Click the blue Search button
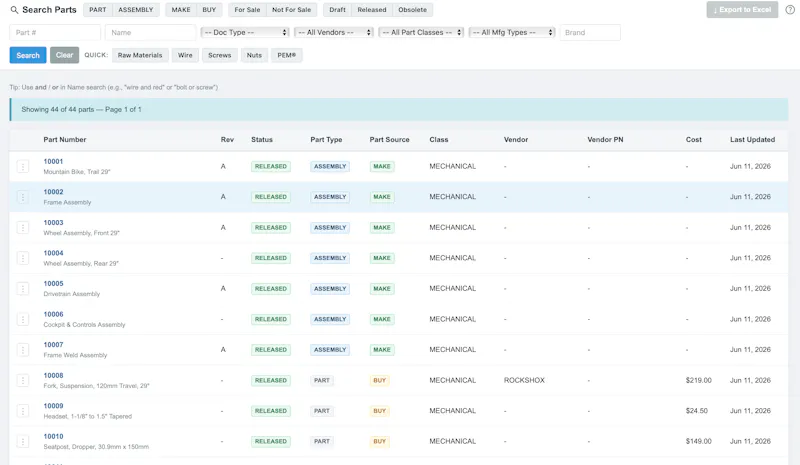800x465 pixels. tap(28, 55)
